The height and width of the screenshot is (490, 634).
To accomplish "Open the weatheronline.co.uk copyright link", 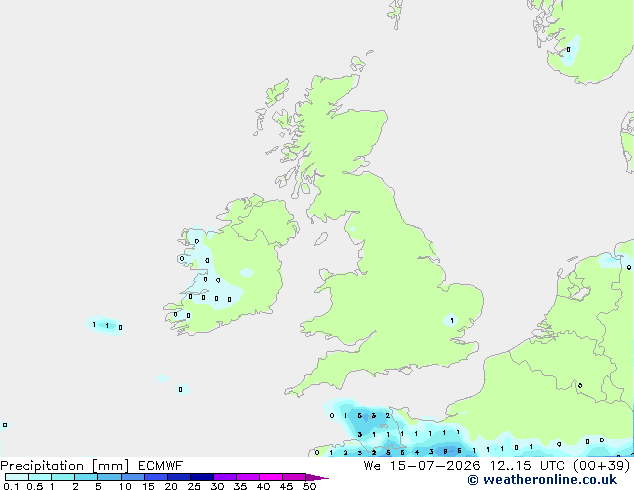I will [x=542, y=480].
